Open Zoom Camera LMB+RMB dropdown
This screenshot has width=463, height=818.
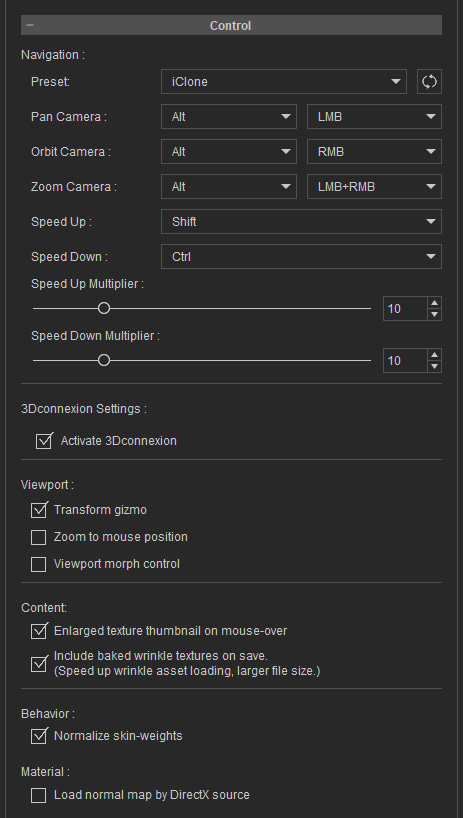click(374, 187)
